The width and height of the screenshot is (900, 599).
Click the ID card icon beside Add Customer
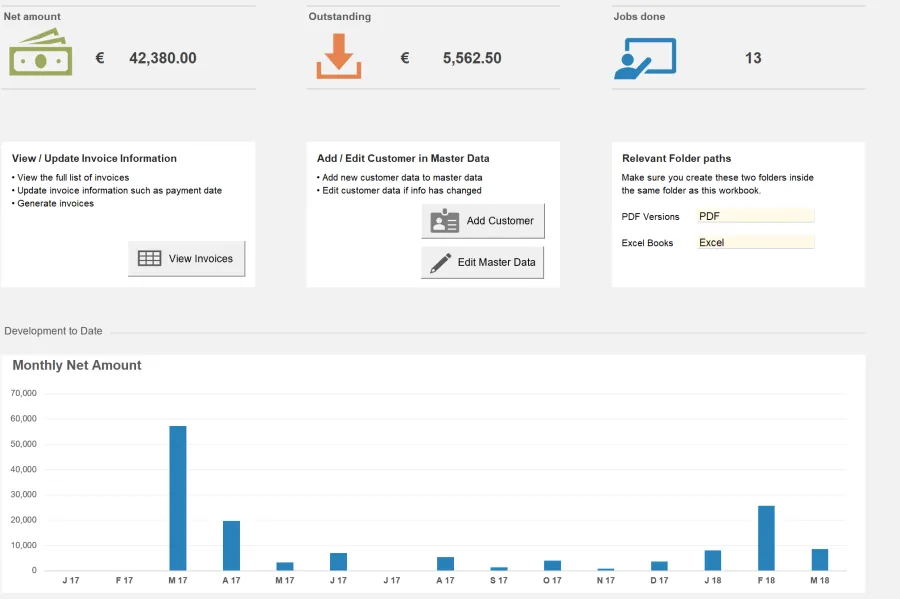(x=445, y=221)
